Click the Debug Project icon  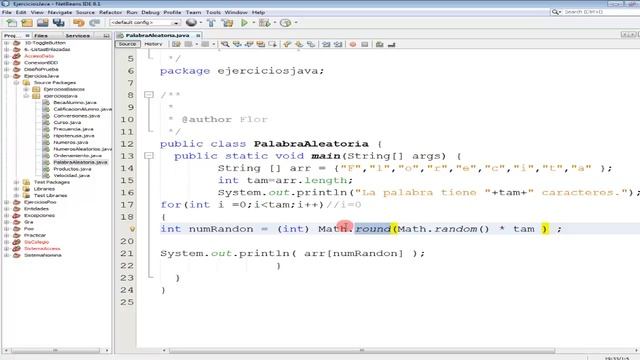coord(264,23)
